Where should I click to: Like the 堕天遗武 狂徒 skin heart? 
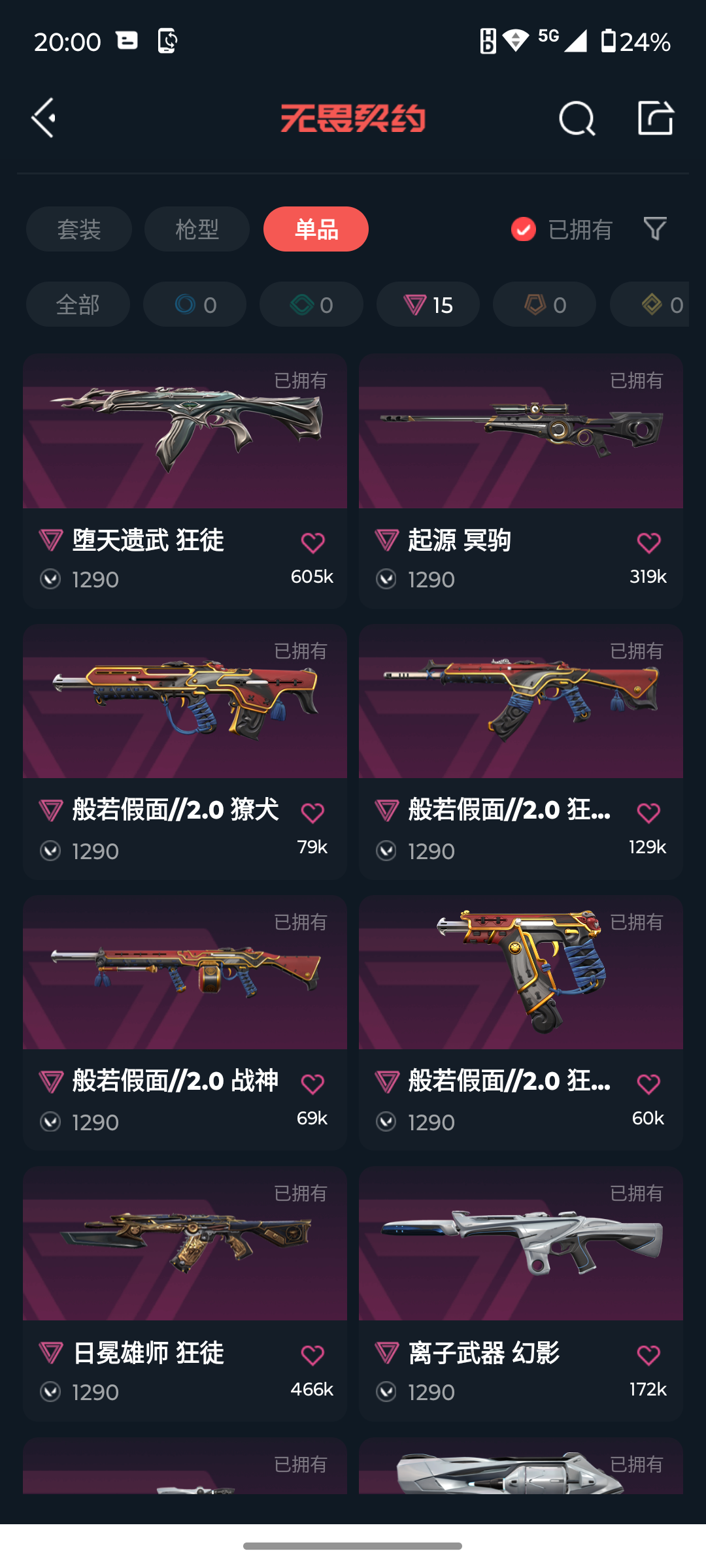[312, 543]
